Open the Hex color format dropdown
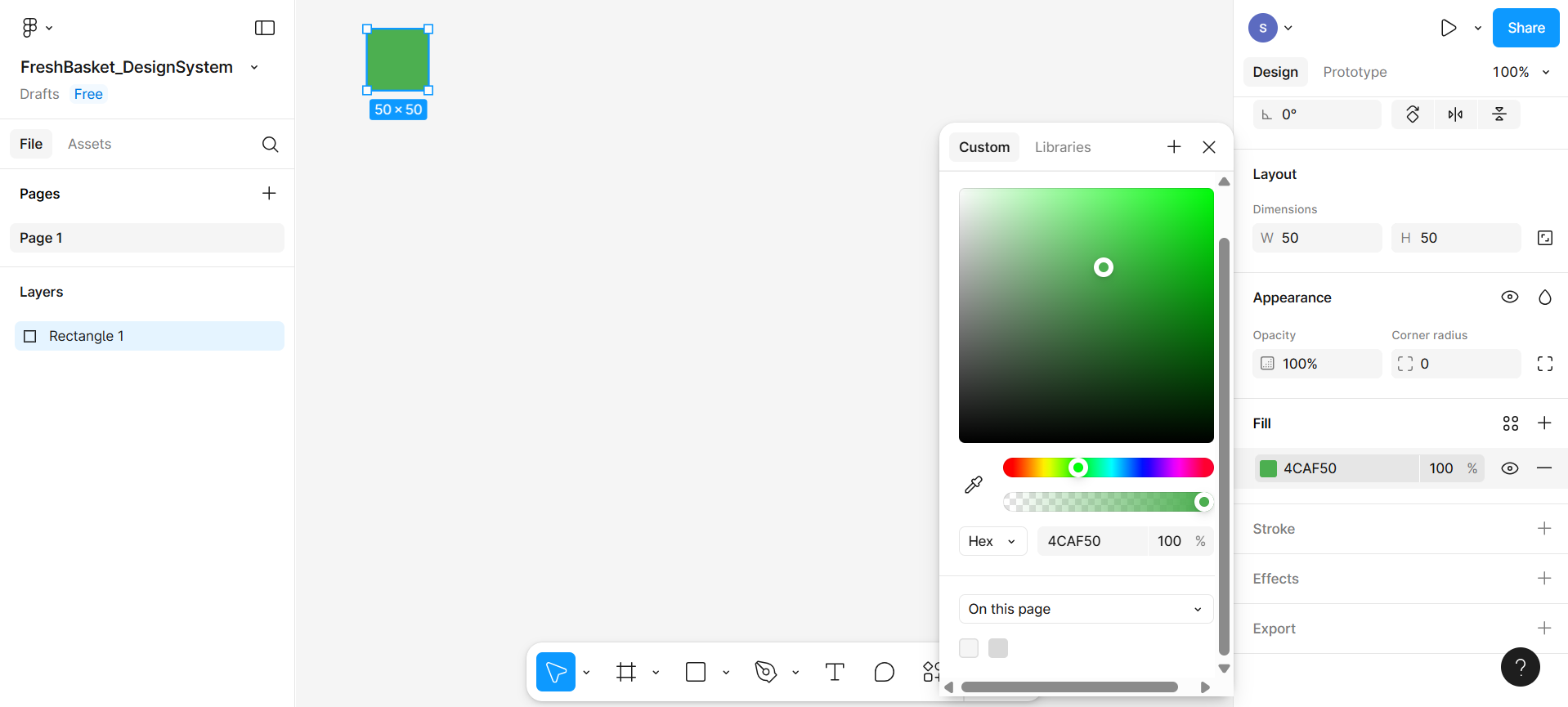This screenshot has width=1568, height=707. [x=992, y=541]
